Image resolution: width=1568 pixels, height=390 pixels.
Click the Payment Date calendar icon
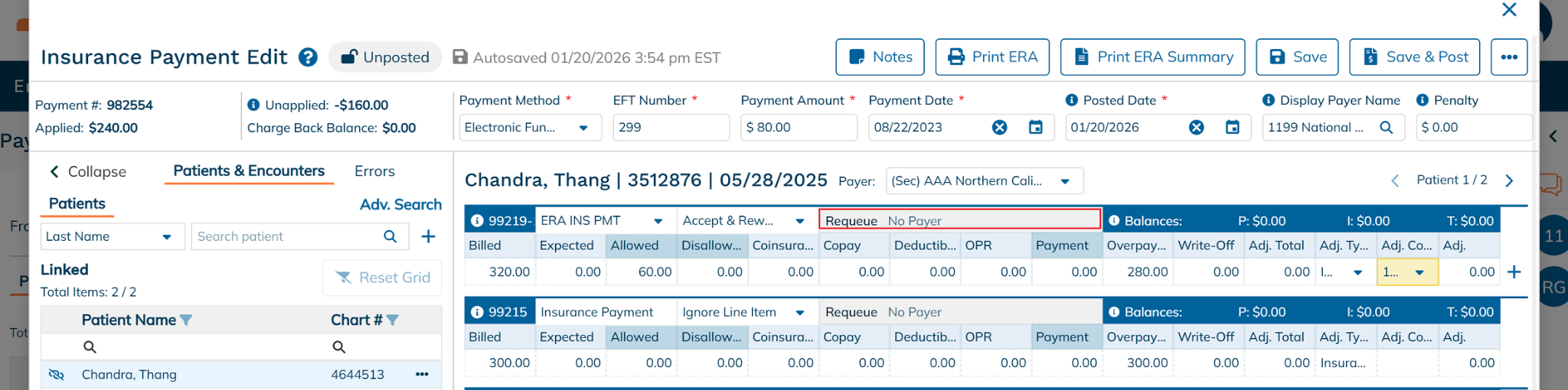[x=1035, y=128]
